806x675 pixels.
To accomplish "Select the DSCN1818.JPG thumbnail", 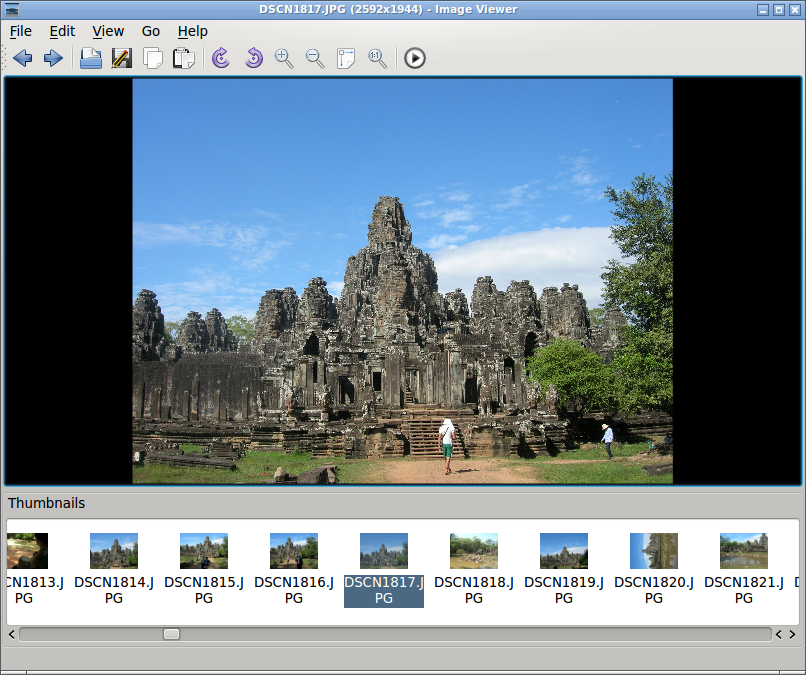I will click(x=473, y=569).
